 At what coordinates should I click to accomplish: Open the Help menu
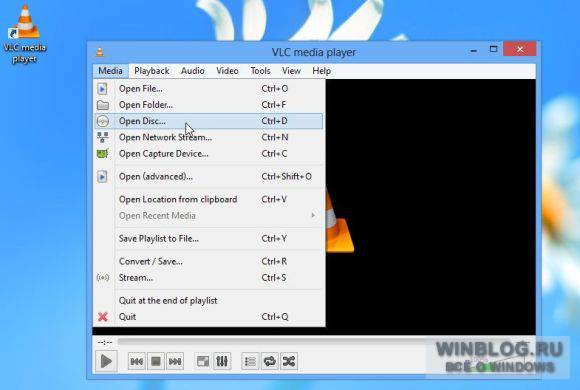(321, 71)
